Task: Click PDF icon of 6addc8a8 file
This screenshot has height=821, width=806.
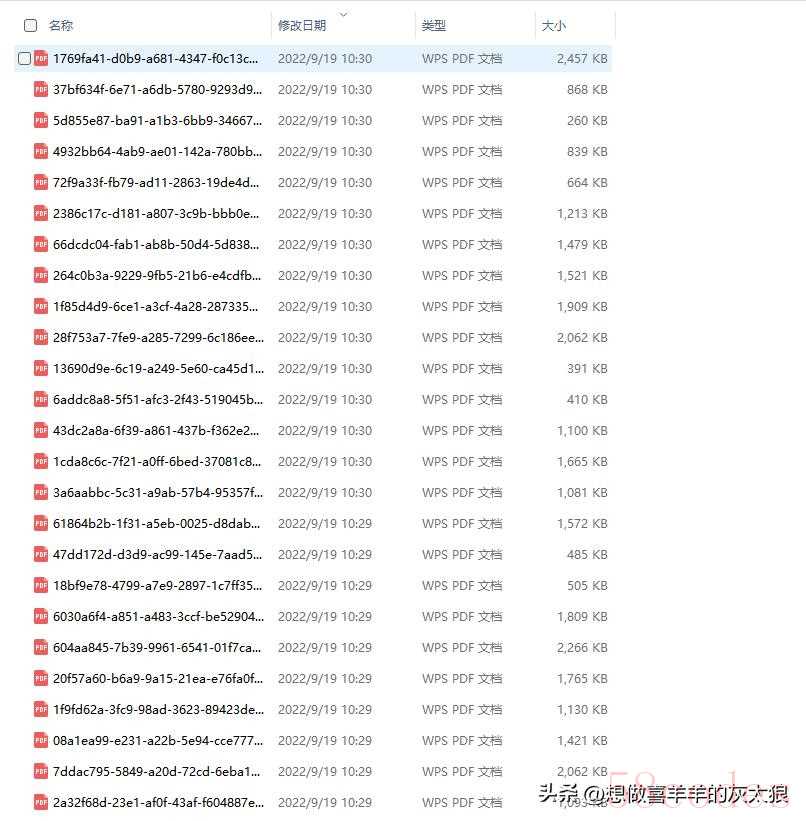Action: (x=41, y=400)
